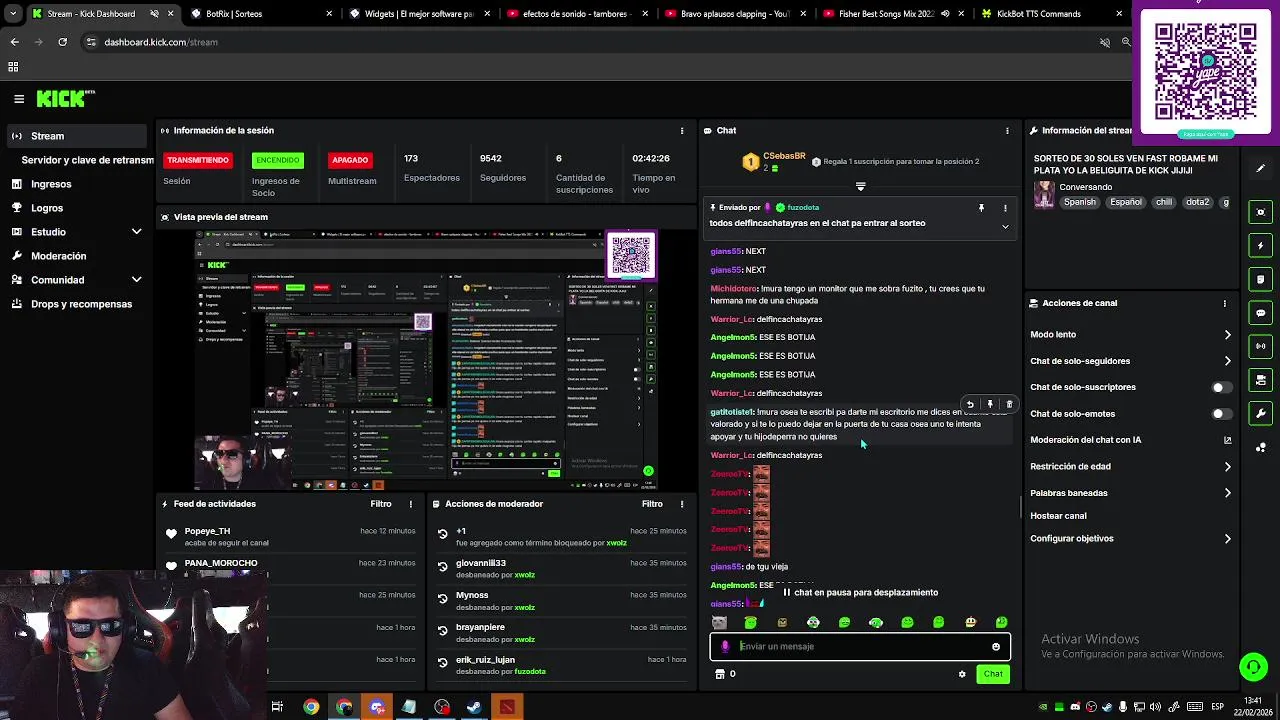Open the session info panel options menu
This screenshot has height=720, width=1280.
pos(682,131)
